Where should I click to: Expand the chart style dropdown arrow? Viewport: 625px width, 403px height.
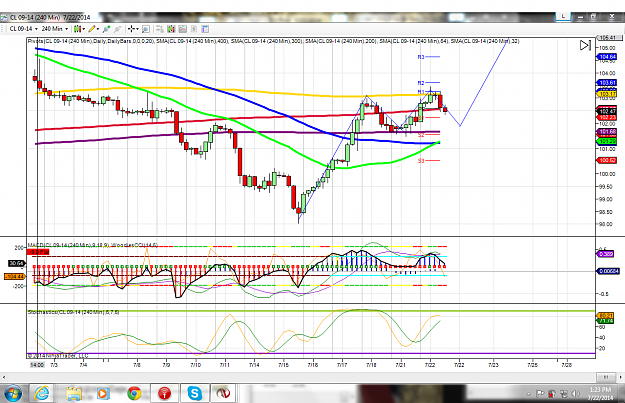84,29
